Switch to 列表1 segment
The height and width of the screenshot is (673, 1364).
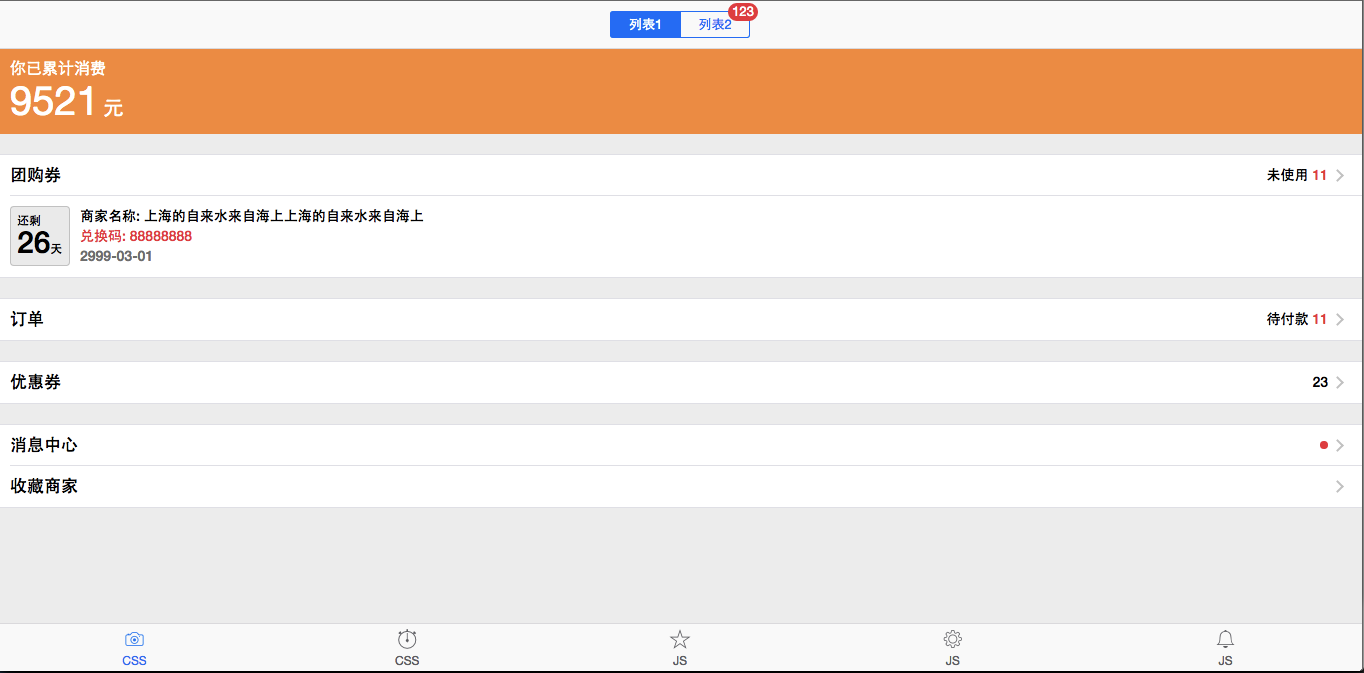(645, 25)
